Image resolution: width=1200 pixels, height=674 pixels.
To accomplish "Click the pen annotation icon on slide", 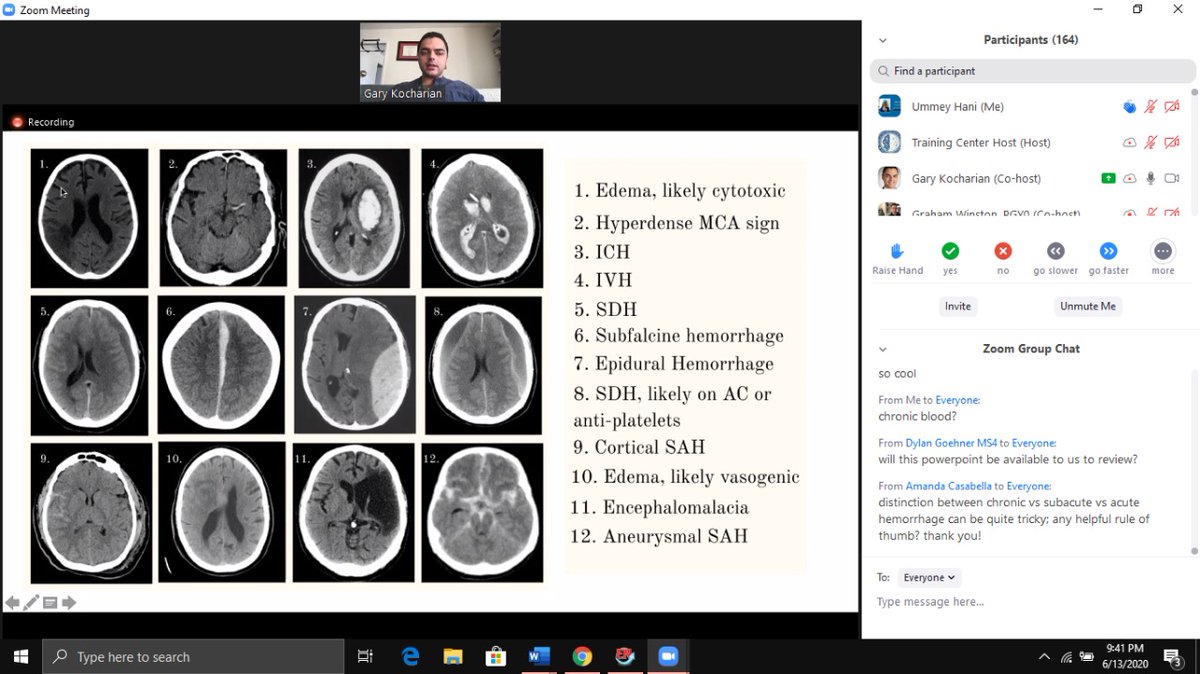I will 31,602.
